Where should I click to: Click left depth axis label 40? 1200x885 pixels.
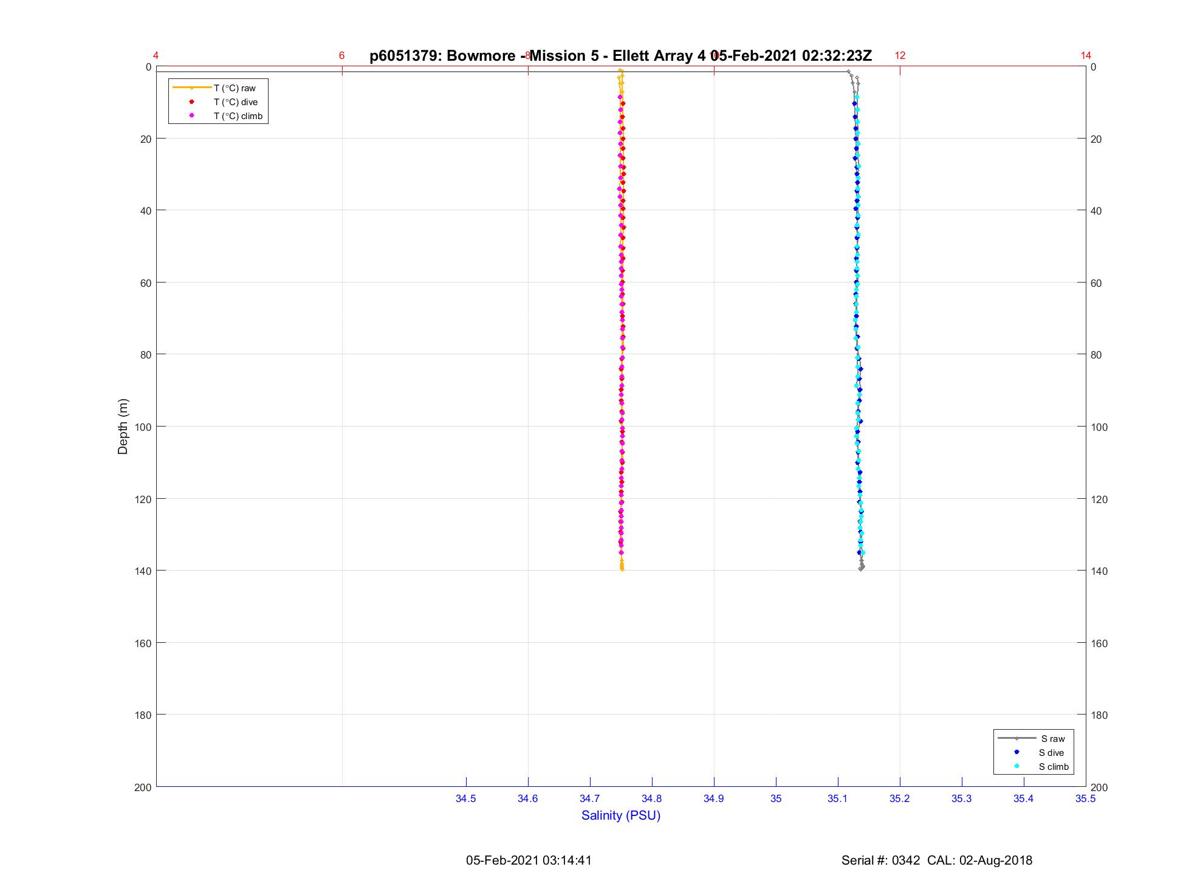tap(145, 211)
